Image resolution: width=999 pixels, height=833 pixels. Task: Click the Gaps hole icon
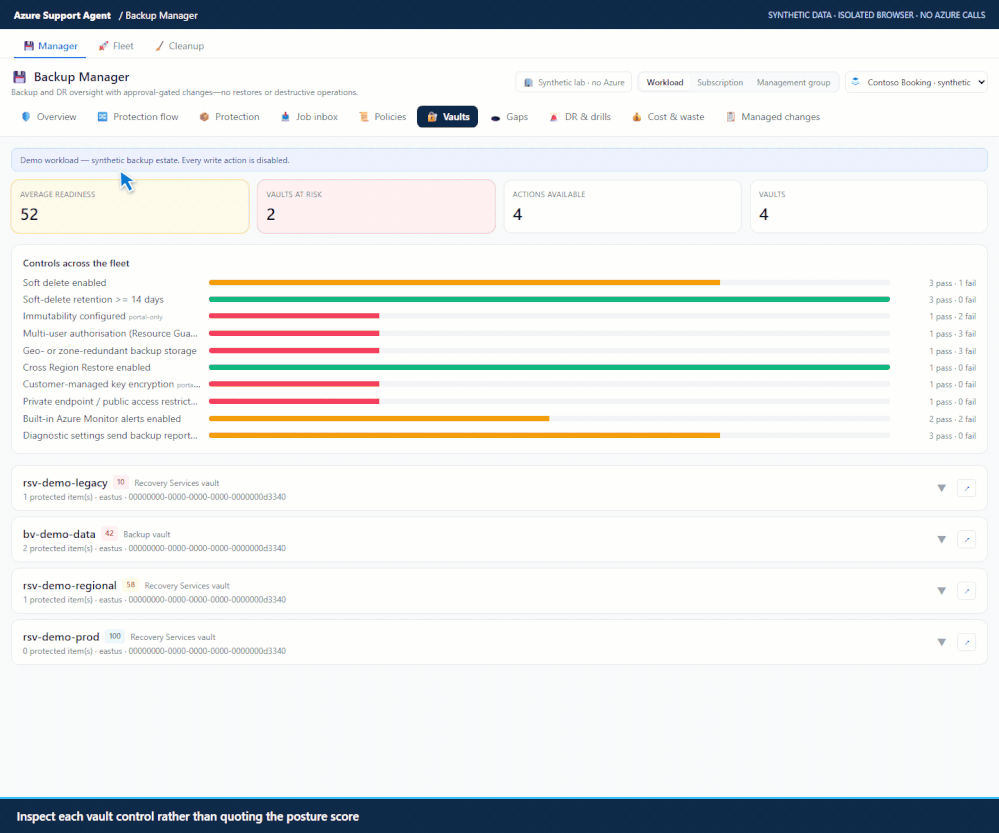pos(496,118)
